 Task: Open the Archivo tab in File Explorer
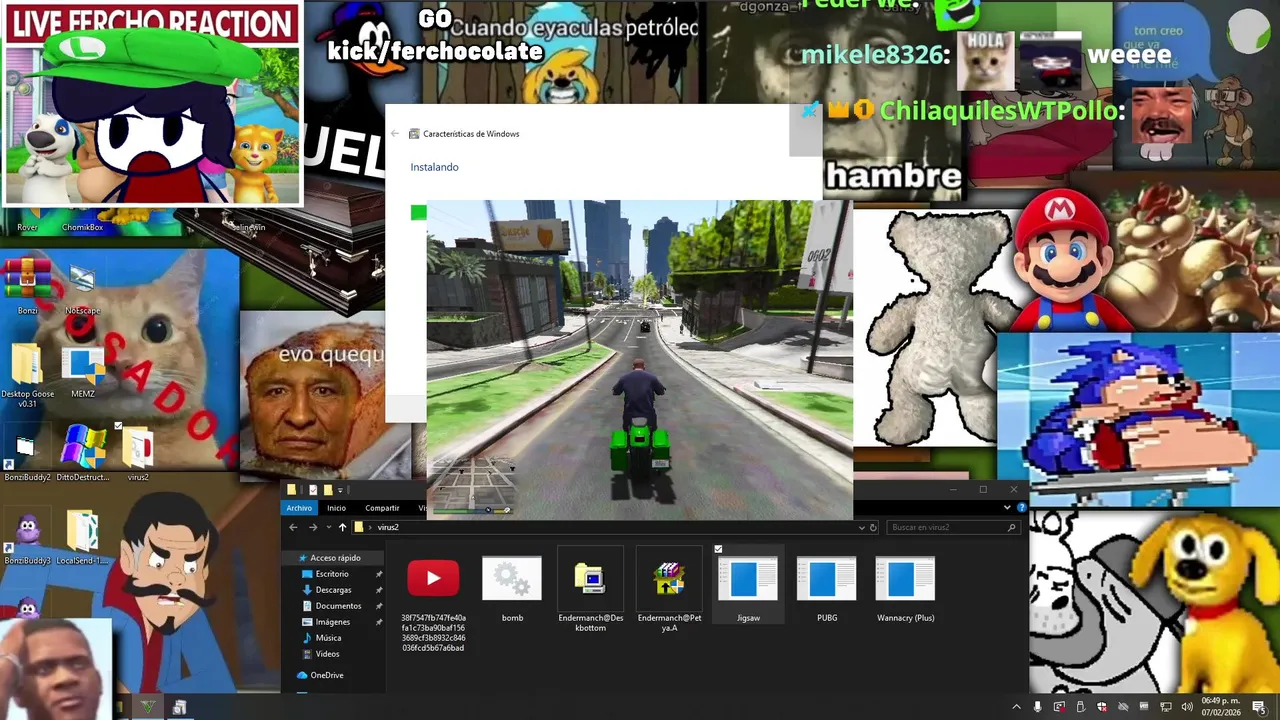pyautogui.click(x=299, y=508)
